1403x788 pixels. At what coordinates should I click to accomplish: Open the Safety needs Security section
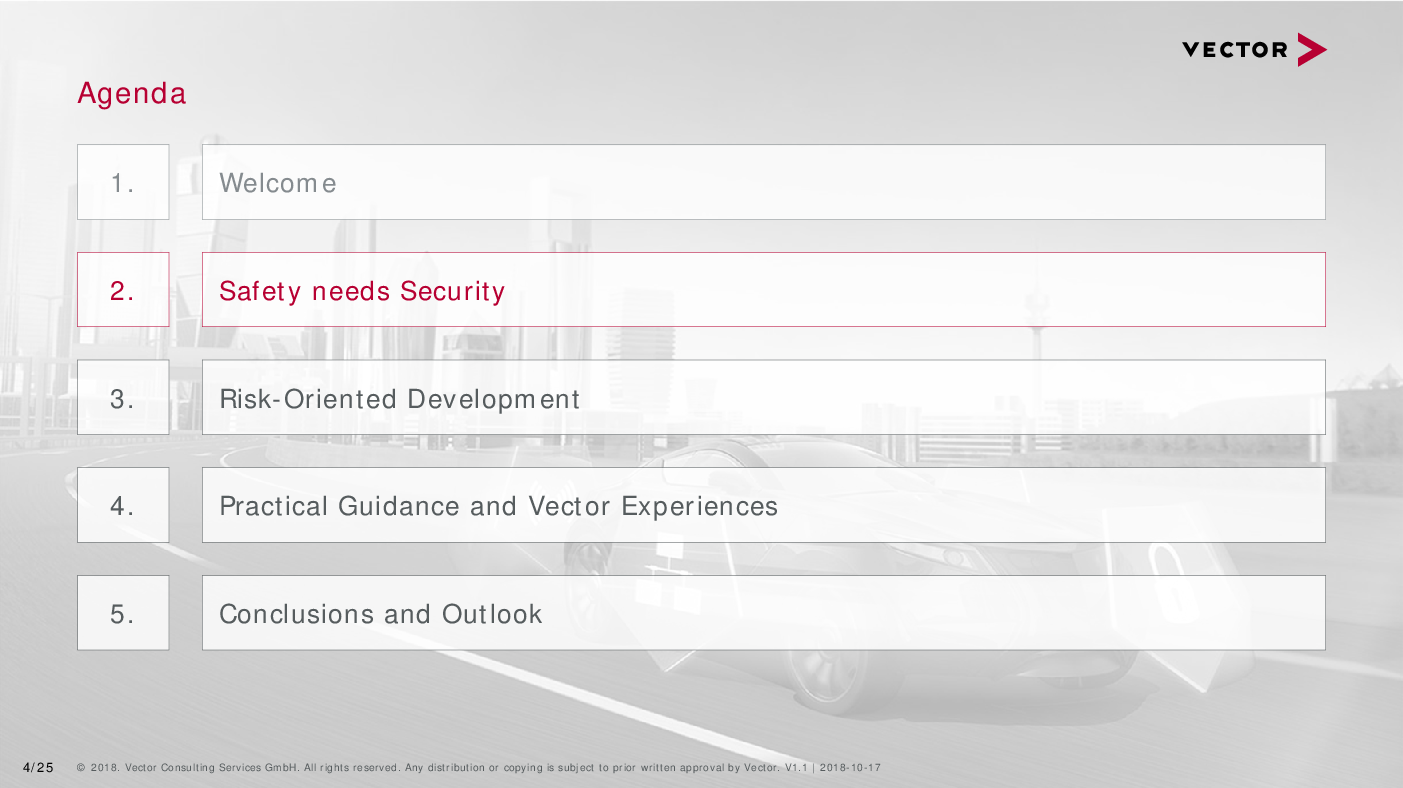tap(763, 290)
